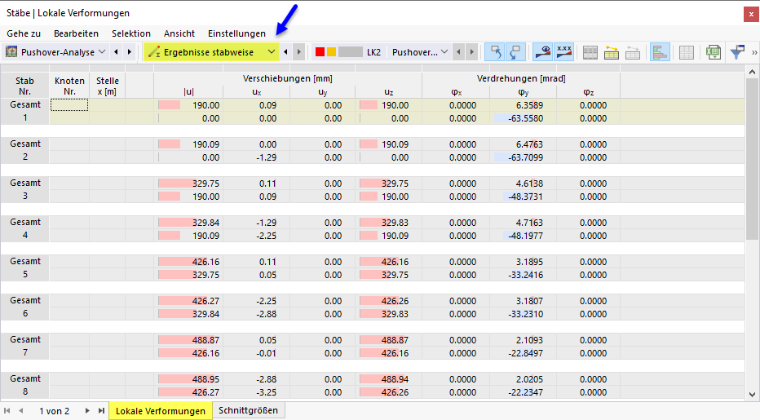Click vertical scrollbar thumb
Screen dimensions: 760x420
(x=752, y=158)
